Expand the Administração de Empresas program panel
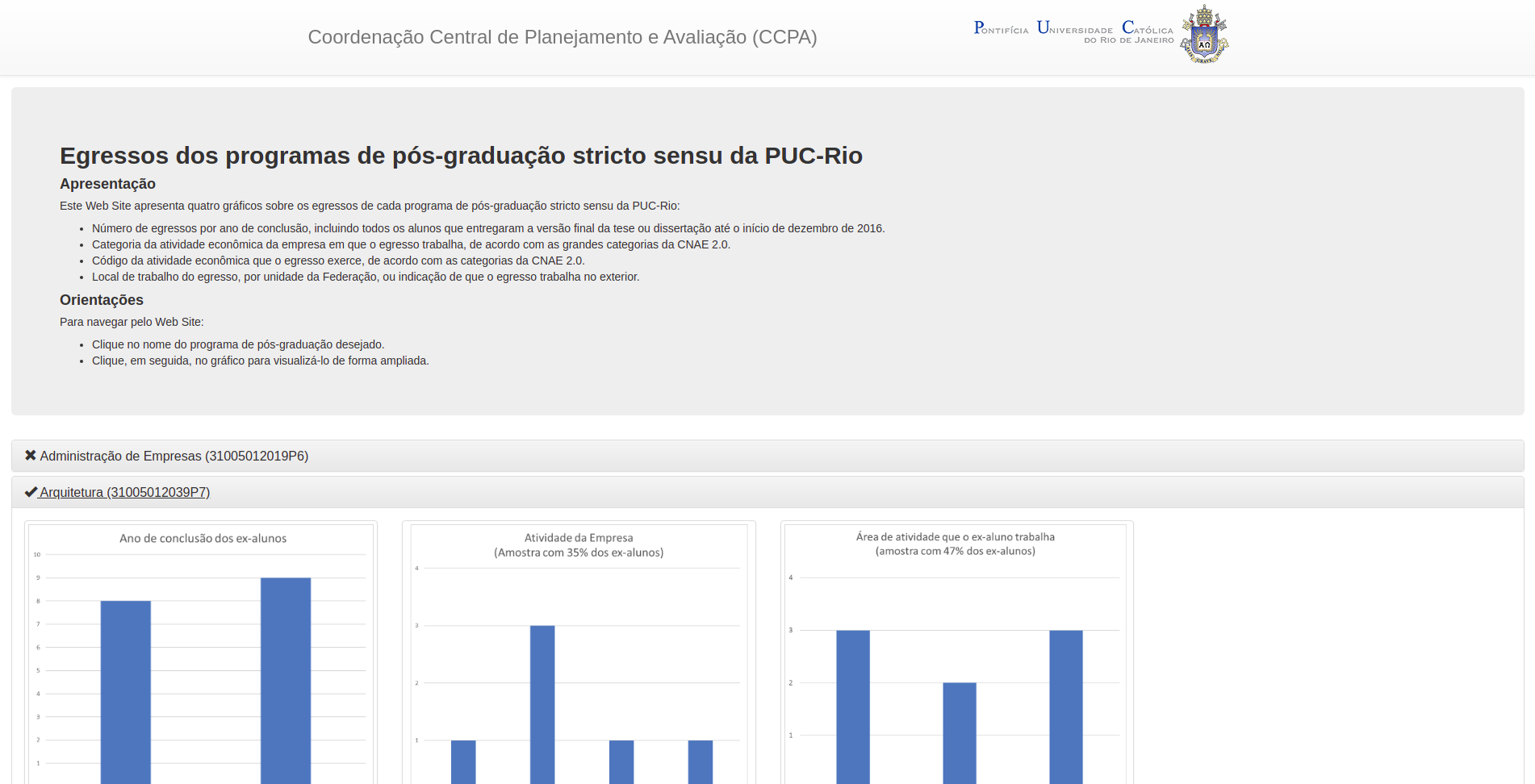The height and width of the screenshot is (784, 1535). click(174, 456)
